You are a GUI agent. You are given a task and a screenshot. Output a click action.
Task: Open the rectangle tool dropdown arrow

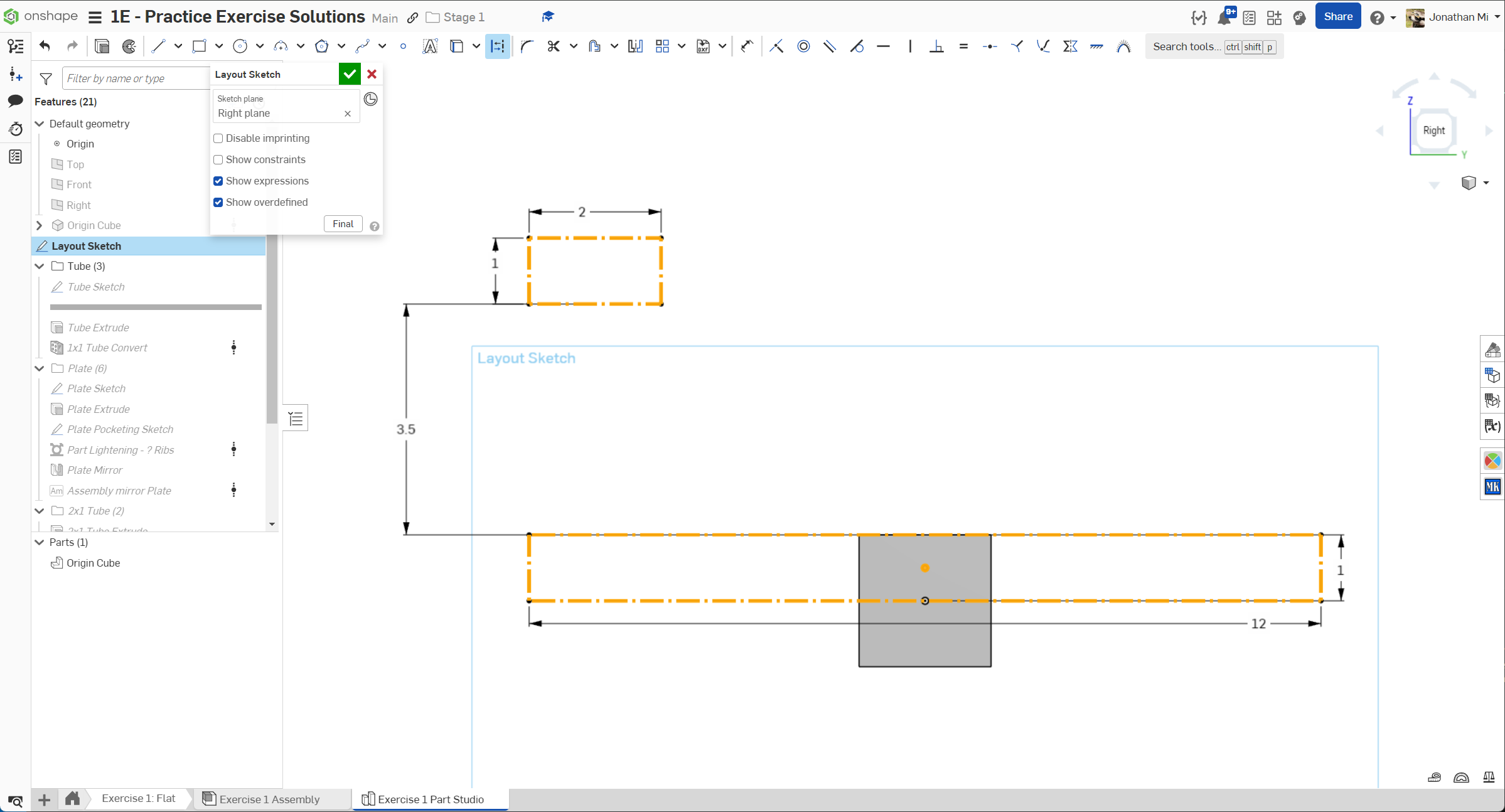(x=219, y=46)
